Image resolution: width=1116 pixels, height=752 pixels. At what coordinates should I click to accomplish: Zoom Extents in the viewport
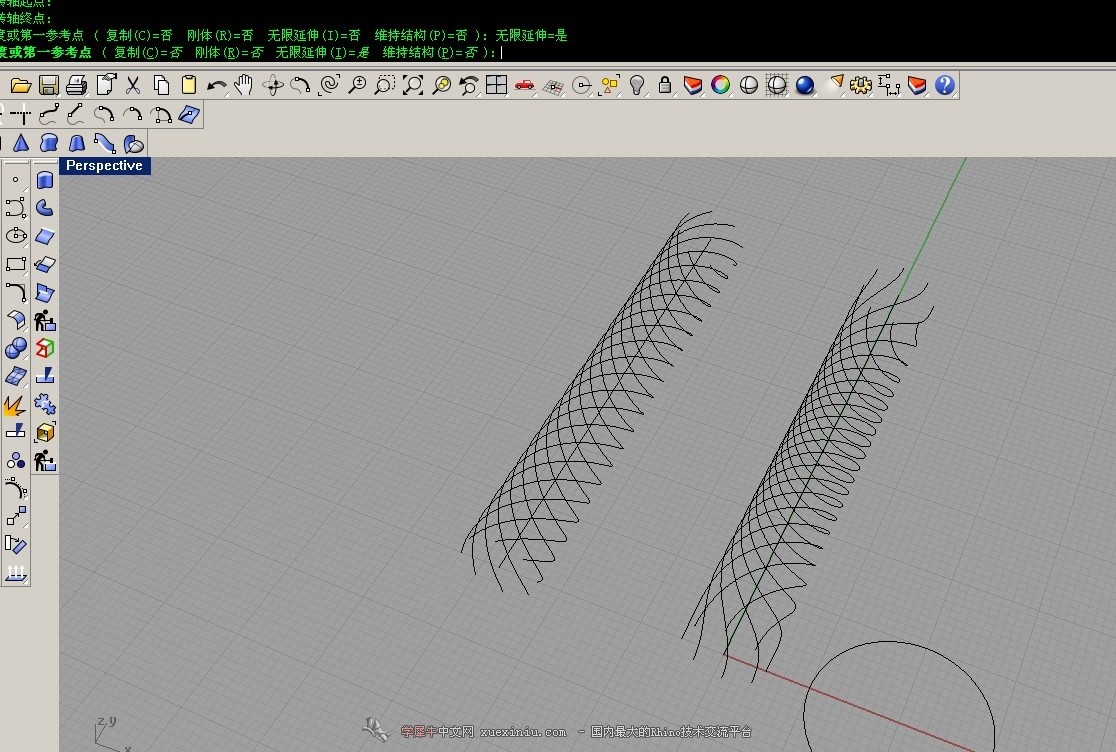413,85
